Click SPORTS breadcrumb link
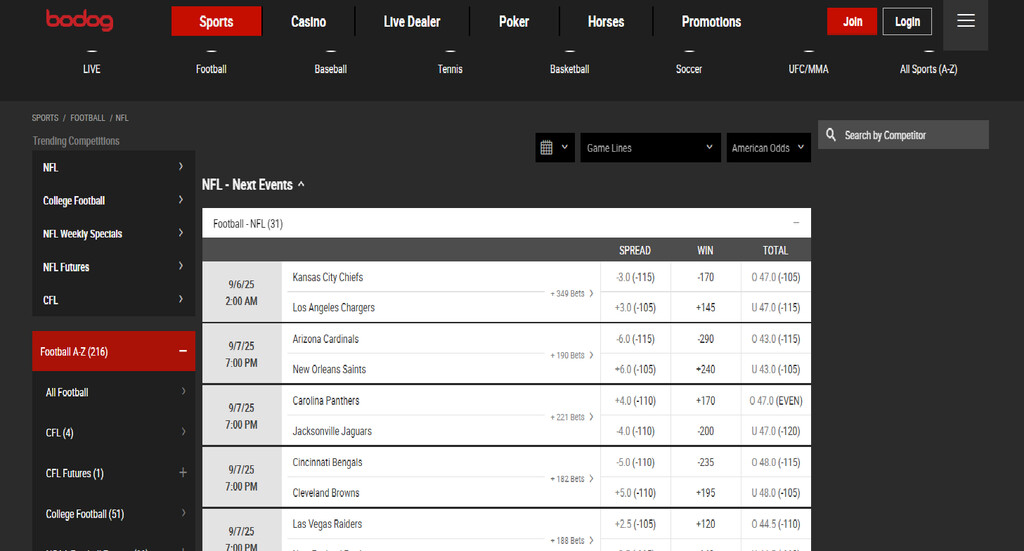 click(45, 118)
